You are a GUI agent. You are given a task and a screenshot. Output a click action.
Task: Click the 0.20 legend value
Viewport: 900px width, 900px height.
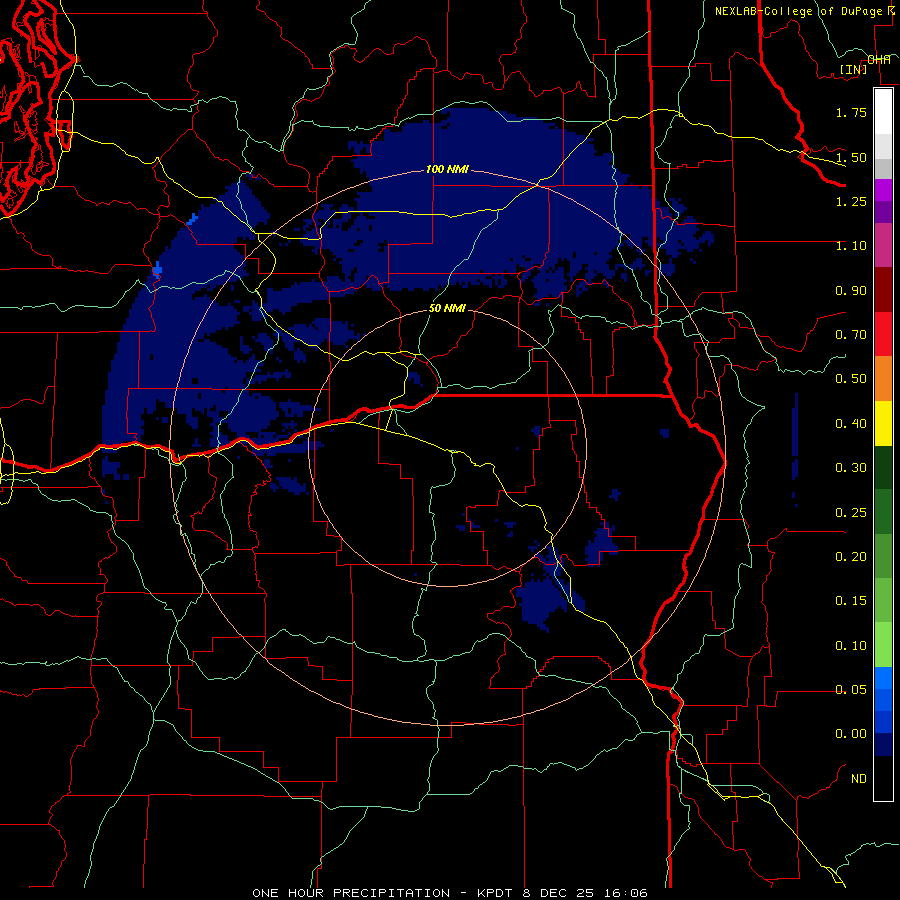[851, 557]
